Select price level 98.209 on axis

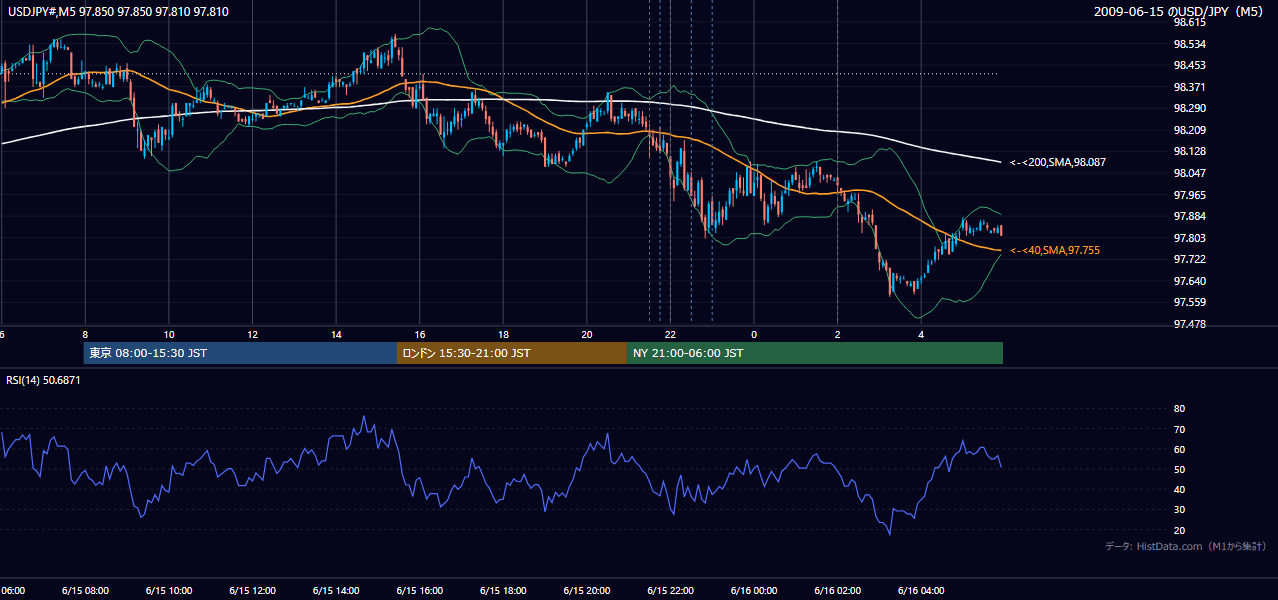pyautogui.click(x=1189, y=130)
